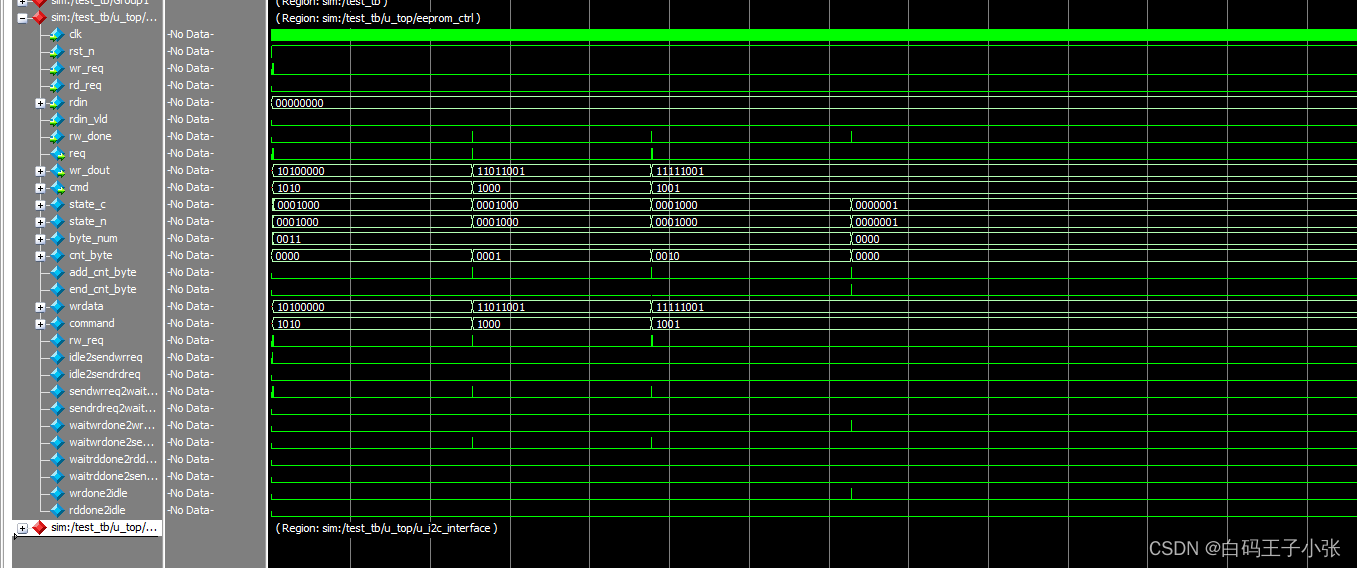
Task: Select the sendwrreq2wait signal diamond icon
Action: pos(57,391)
